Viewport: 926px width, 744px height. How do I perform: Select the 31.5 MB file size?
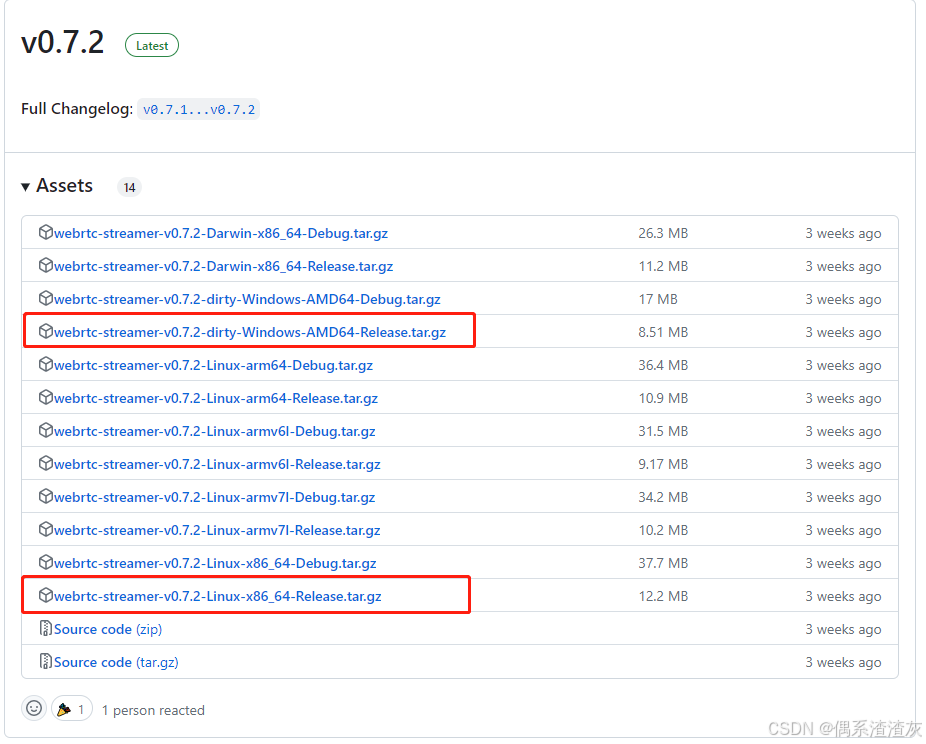pos(663,432)
